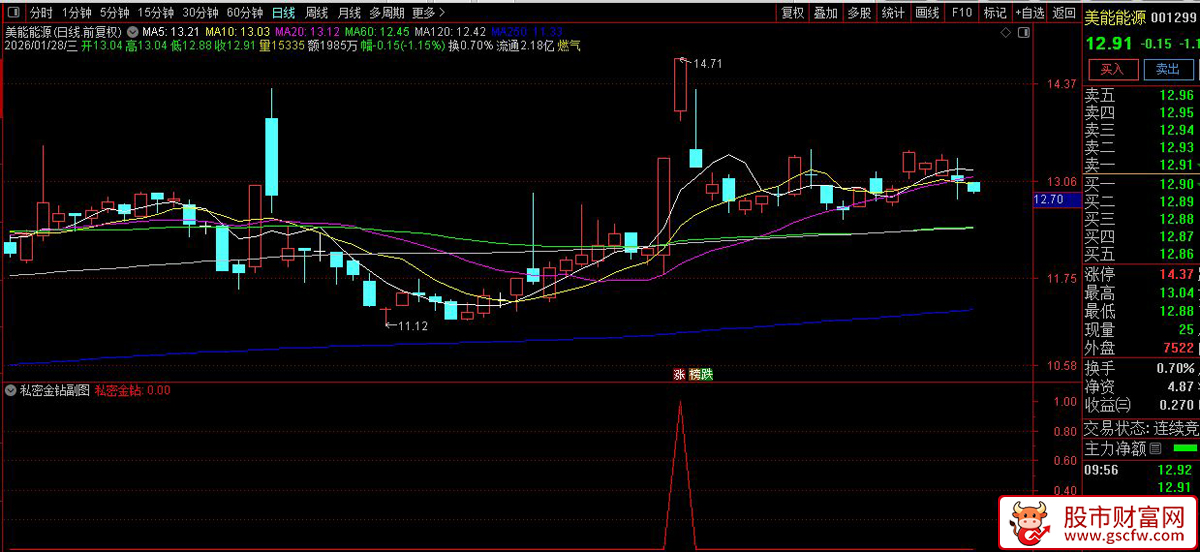
Task: Click the 买五 12.86 order row
Action: 1140,254
